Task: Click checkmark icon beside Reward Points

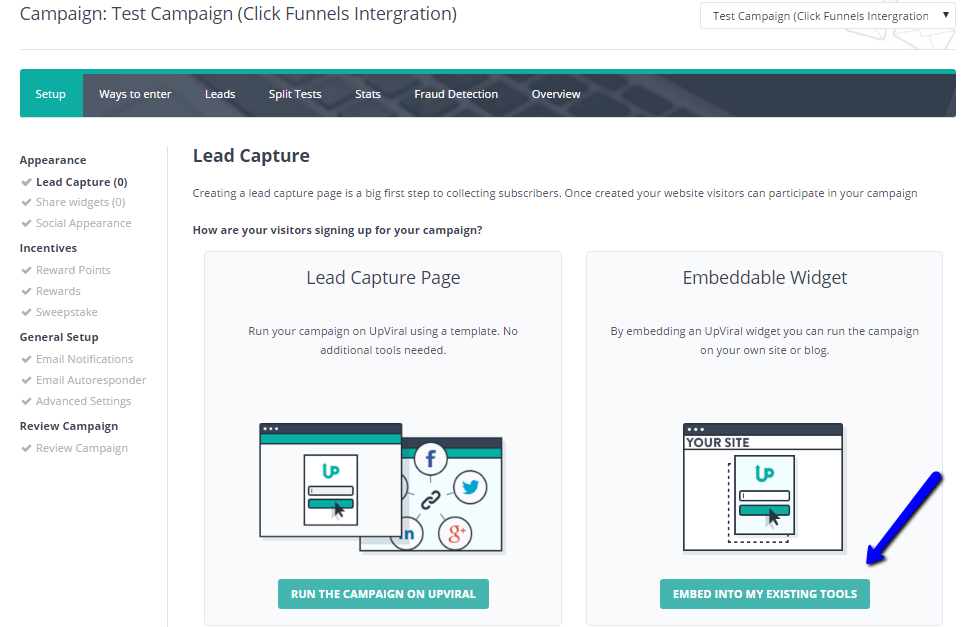Action: click(26, 270)
